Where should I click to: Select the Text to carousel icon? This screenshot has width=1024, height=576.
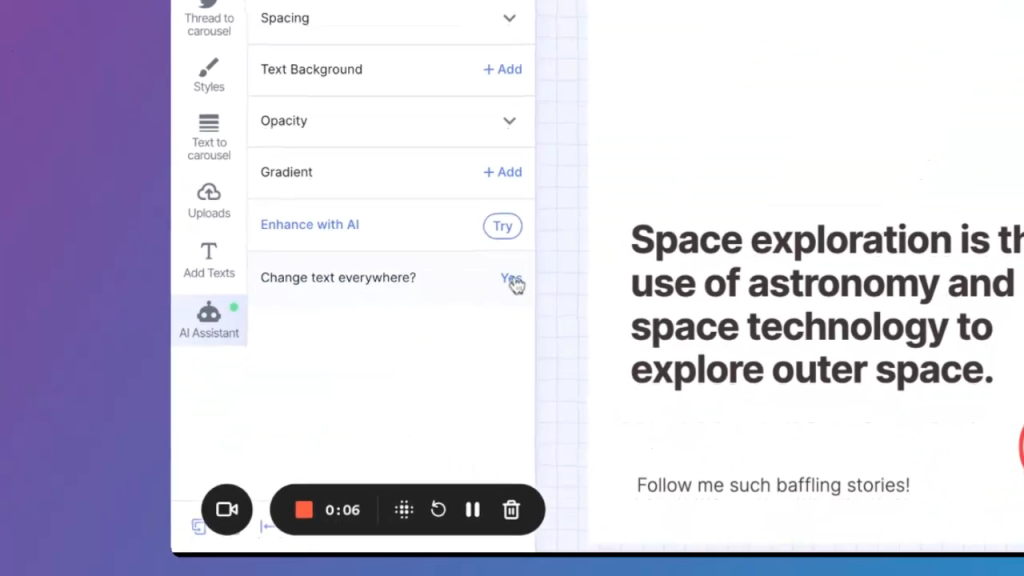[x=209, y=135]
